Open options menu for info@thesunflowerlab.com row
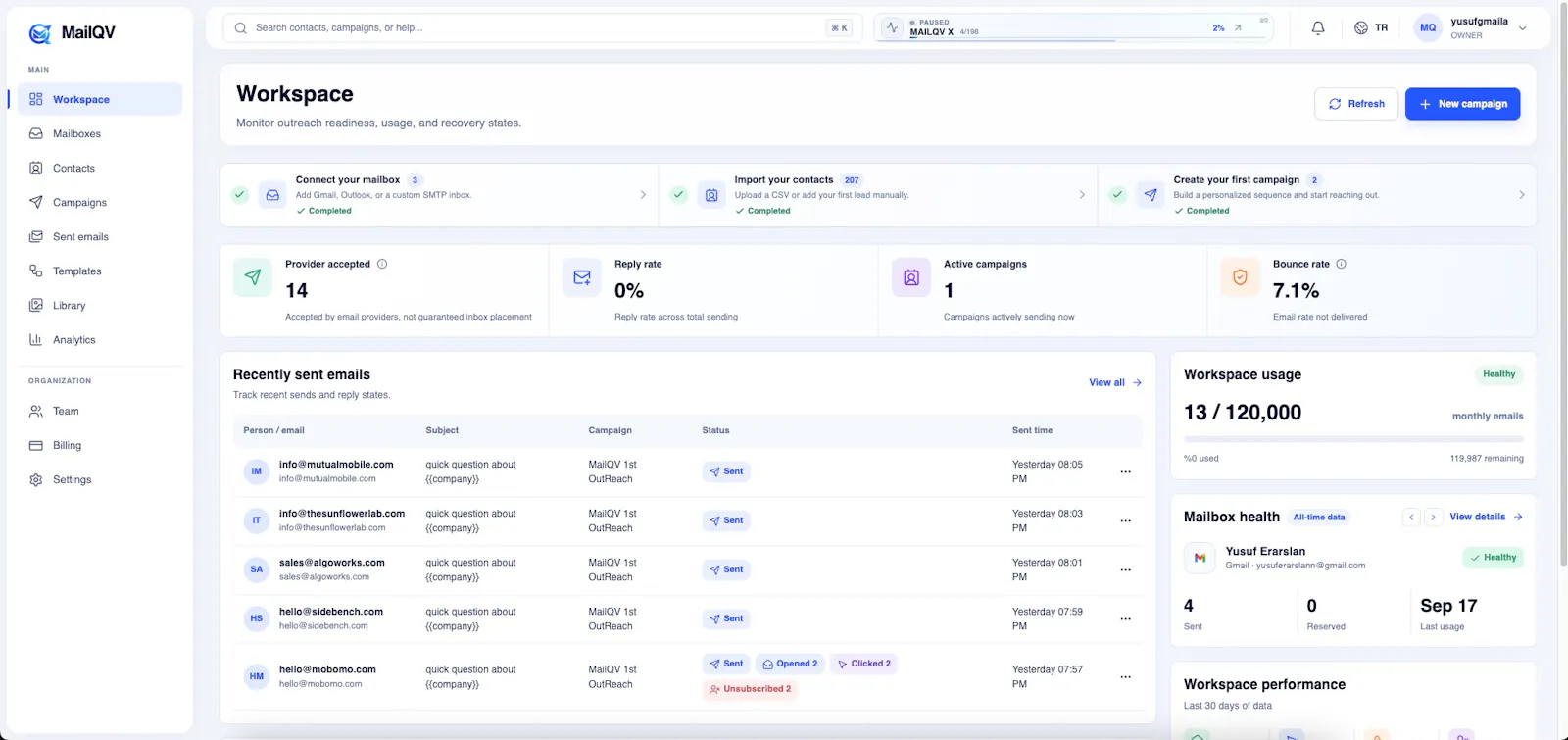This screenshot has height=740, width=1568. click(x=1126, y=520)
